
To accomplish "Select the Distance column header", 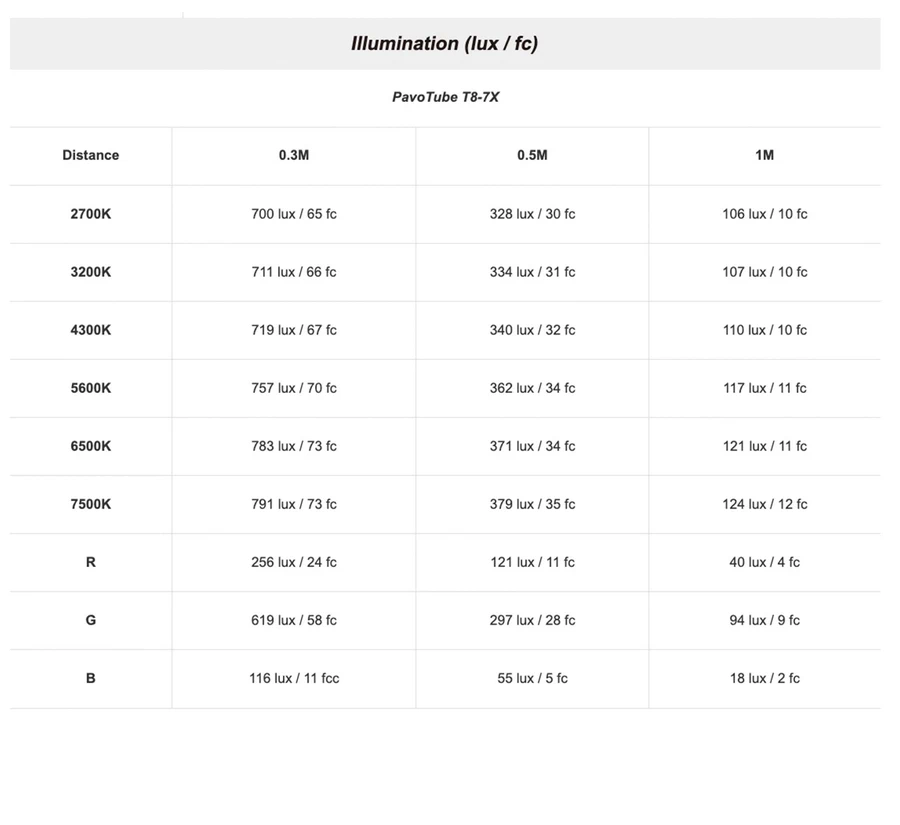I will point(90,155).
